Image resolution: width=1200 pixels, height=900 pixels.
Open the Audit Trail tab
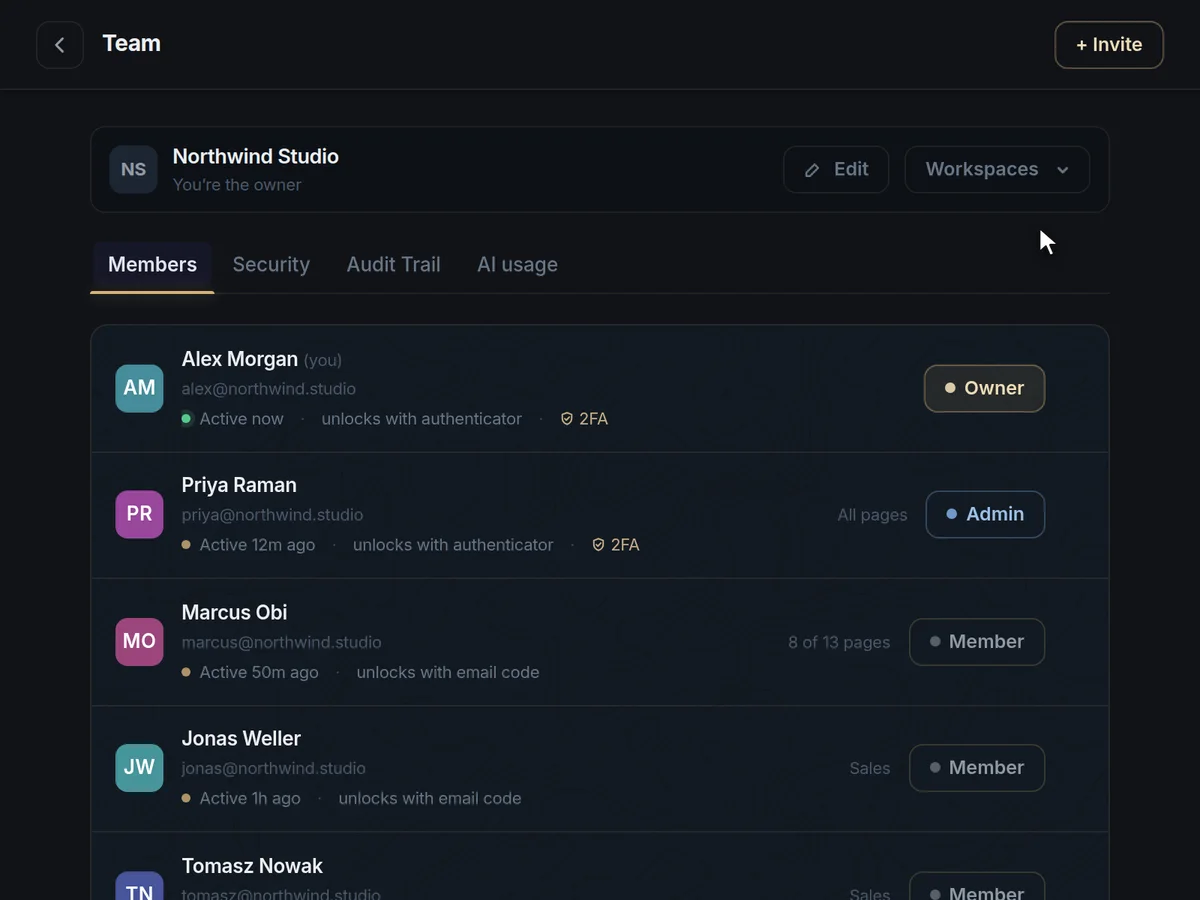point(393,265)
